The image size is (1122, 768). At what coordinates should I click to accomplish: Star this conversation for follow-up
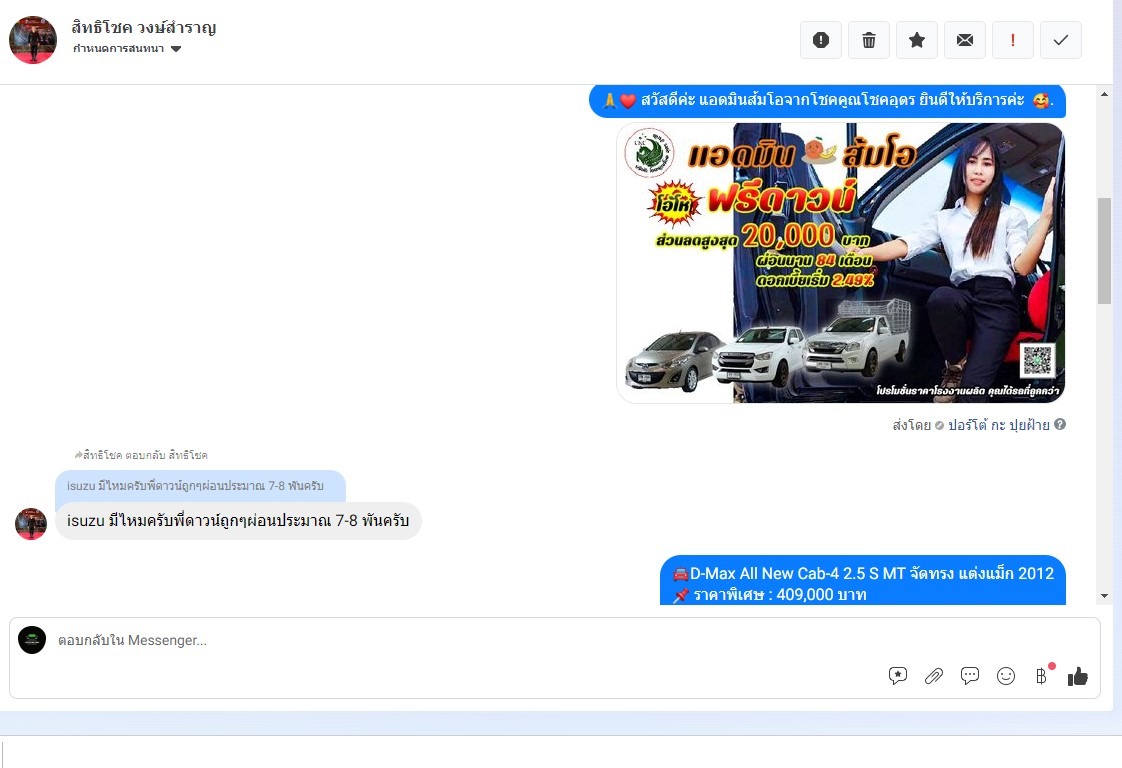917,40
